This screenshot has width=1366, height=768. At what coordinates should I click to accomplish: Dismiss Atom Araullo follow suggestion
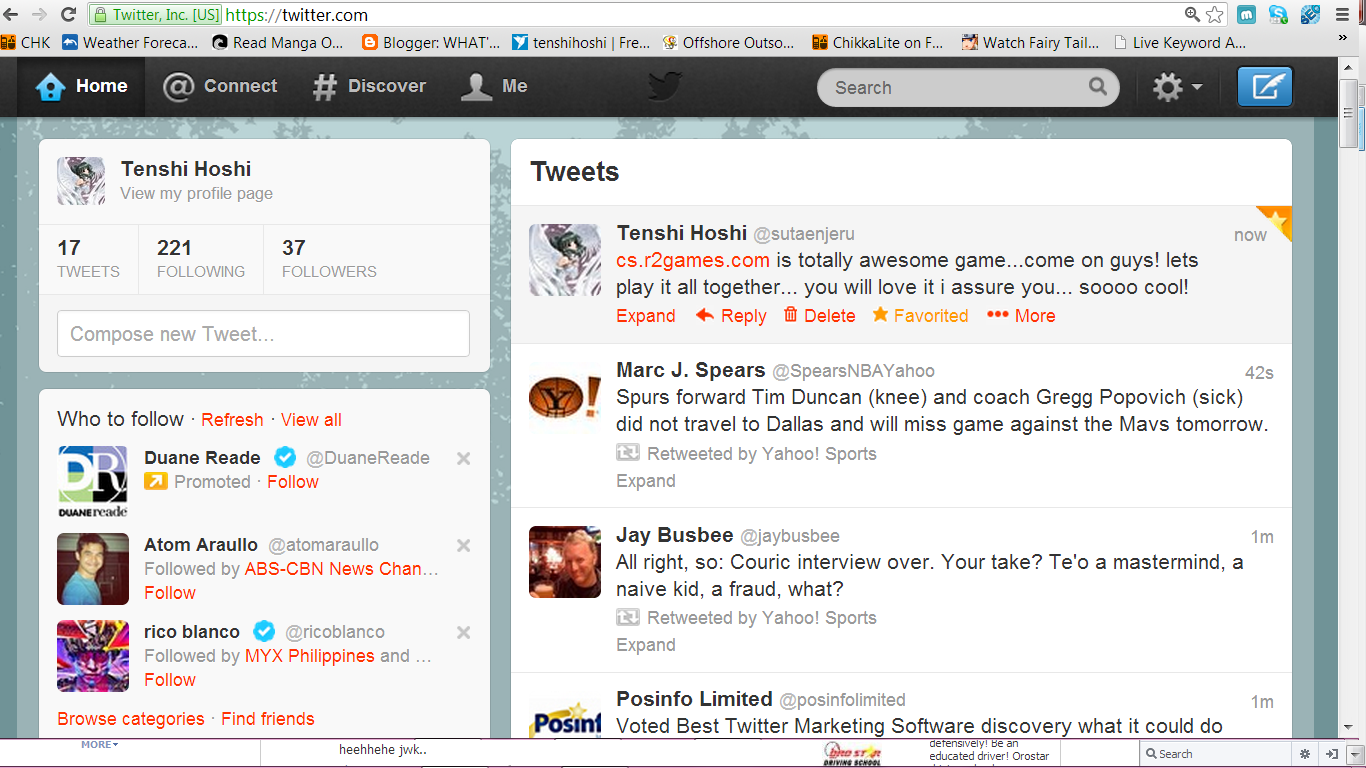pos(463,546)
